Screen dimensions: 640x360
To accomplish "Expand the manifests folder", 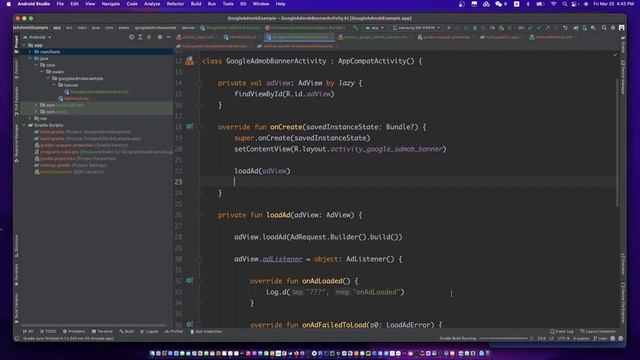I will 30,52.
